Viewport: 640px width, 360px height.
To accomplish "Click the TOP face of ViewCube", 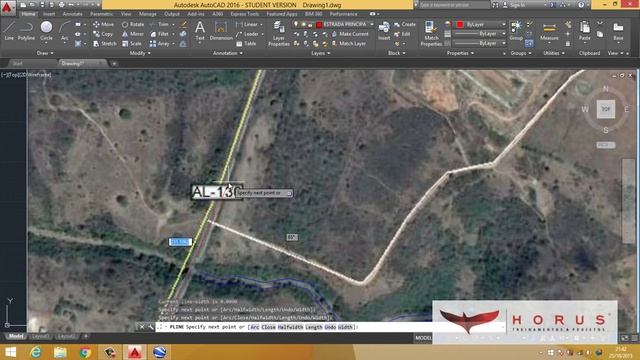I will [x=606, y=109].
